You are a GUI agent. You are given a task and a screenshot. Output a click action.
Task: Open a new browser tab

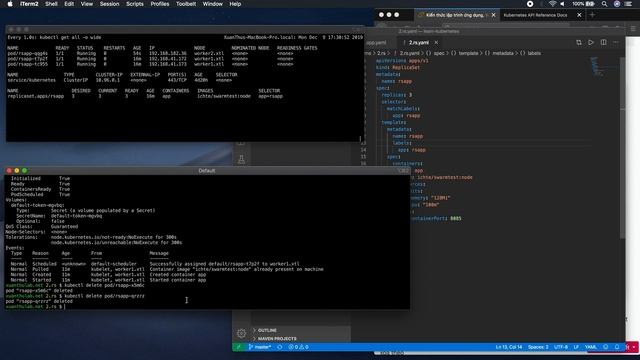click(592, 15)
